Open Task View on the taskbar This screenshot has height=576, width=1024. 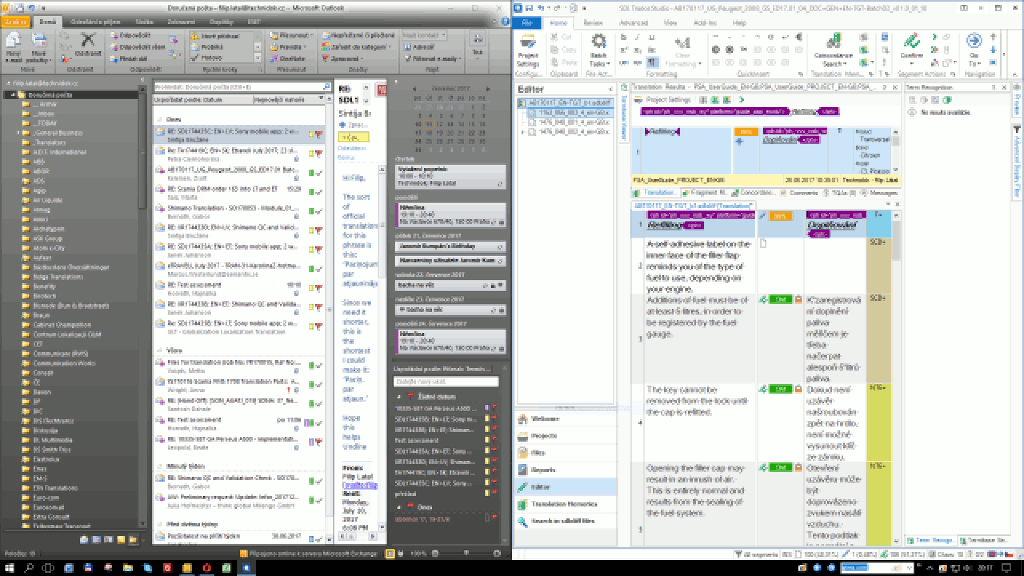(x=48, y=568)
